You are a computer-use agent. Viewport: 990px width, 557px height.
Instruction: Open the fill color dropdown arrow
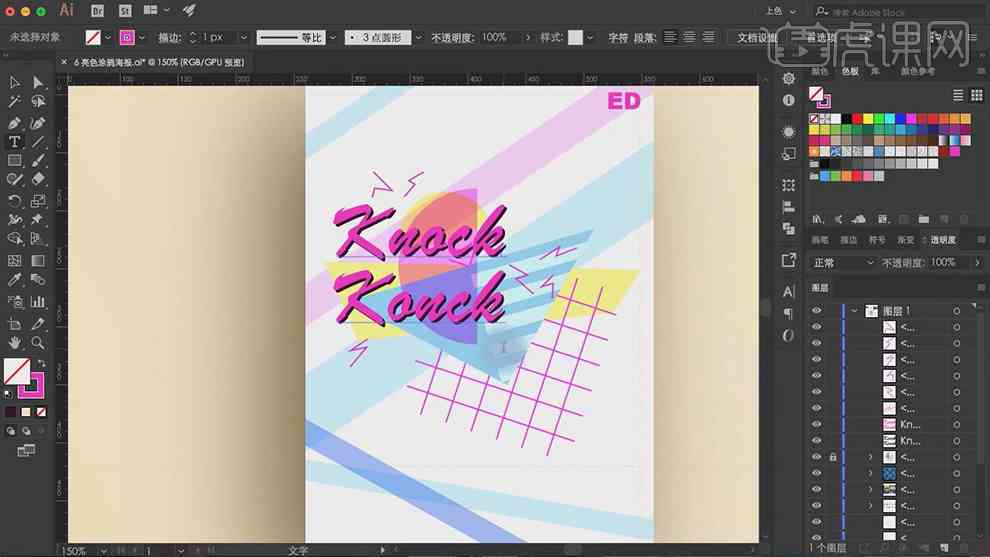(108, 38)
